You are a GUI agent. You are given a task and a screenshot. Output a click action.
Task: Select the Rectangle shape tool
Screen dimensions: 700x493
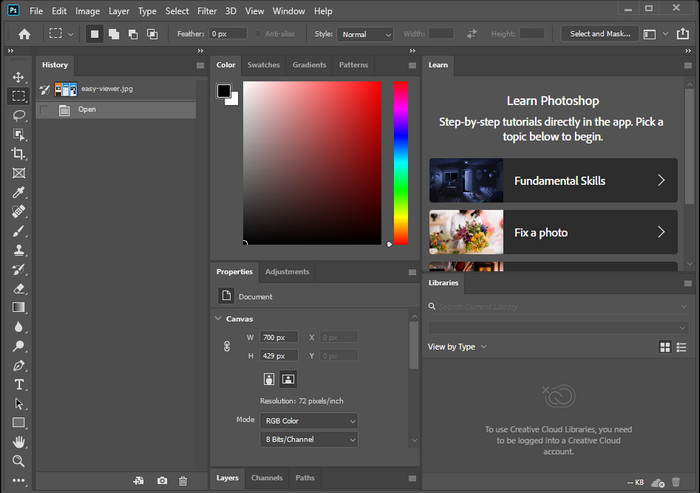pos(18,422)
